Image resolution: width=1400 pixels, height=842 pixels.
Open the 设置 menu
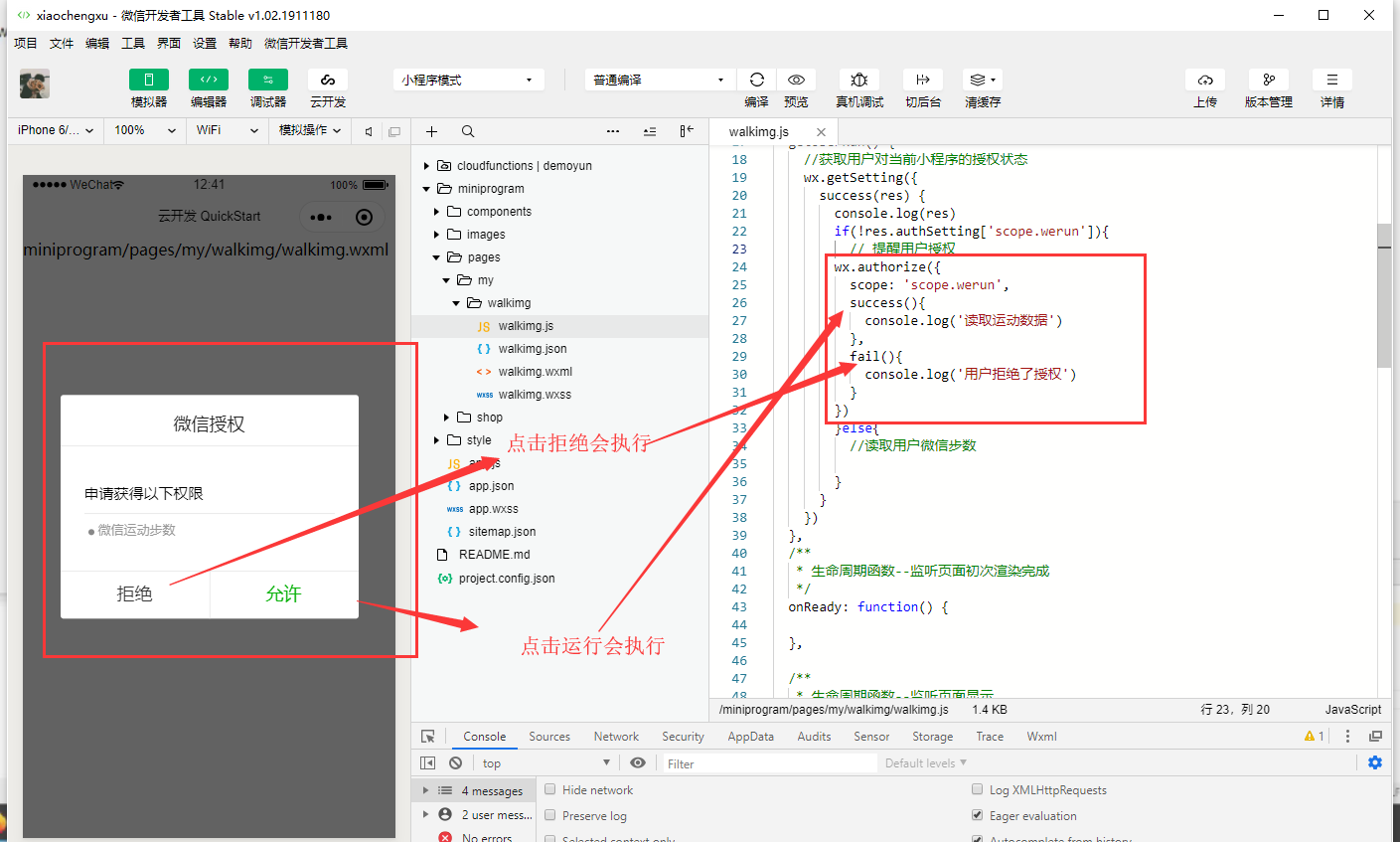pos(205,43)
